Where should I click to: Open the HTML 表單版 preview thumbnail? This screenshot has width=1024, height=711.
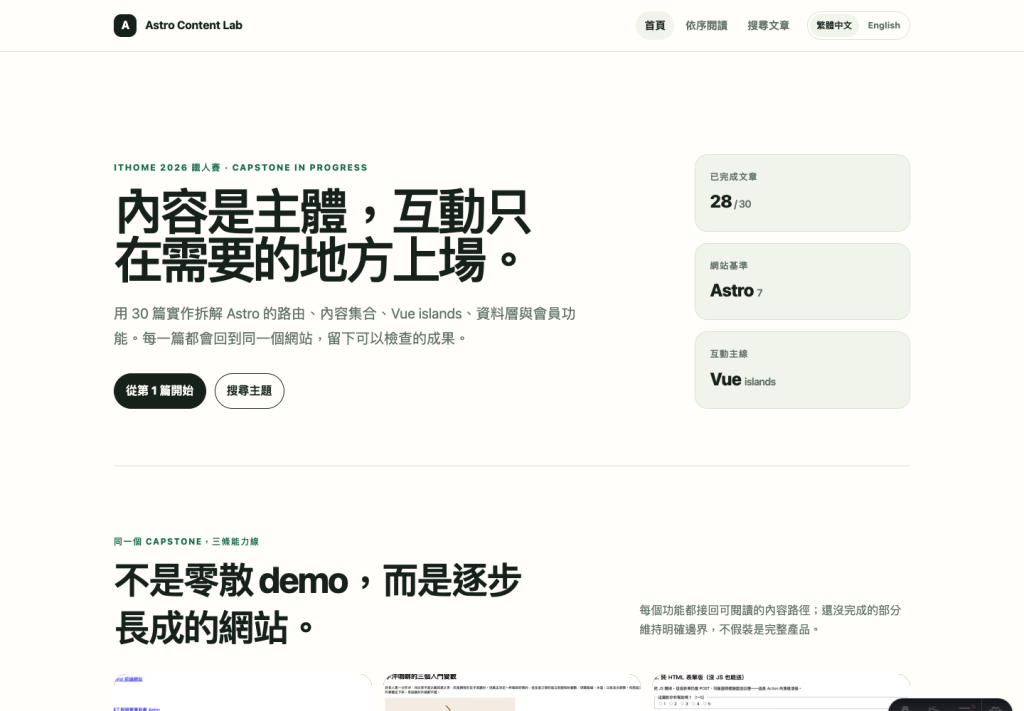tap(782, 692)
